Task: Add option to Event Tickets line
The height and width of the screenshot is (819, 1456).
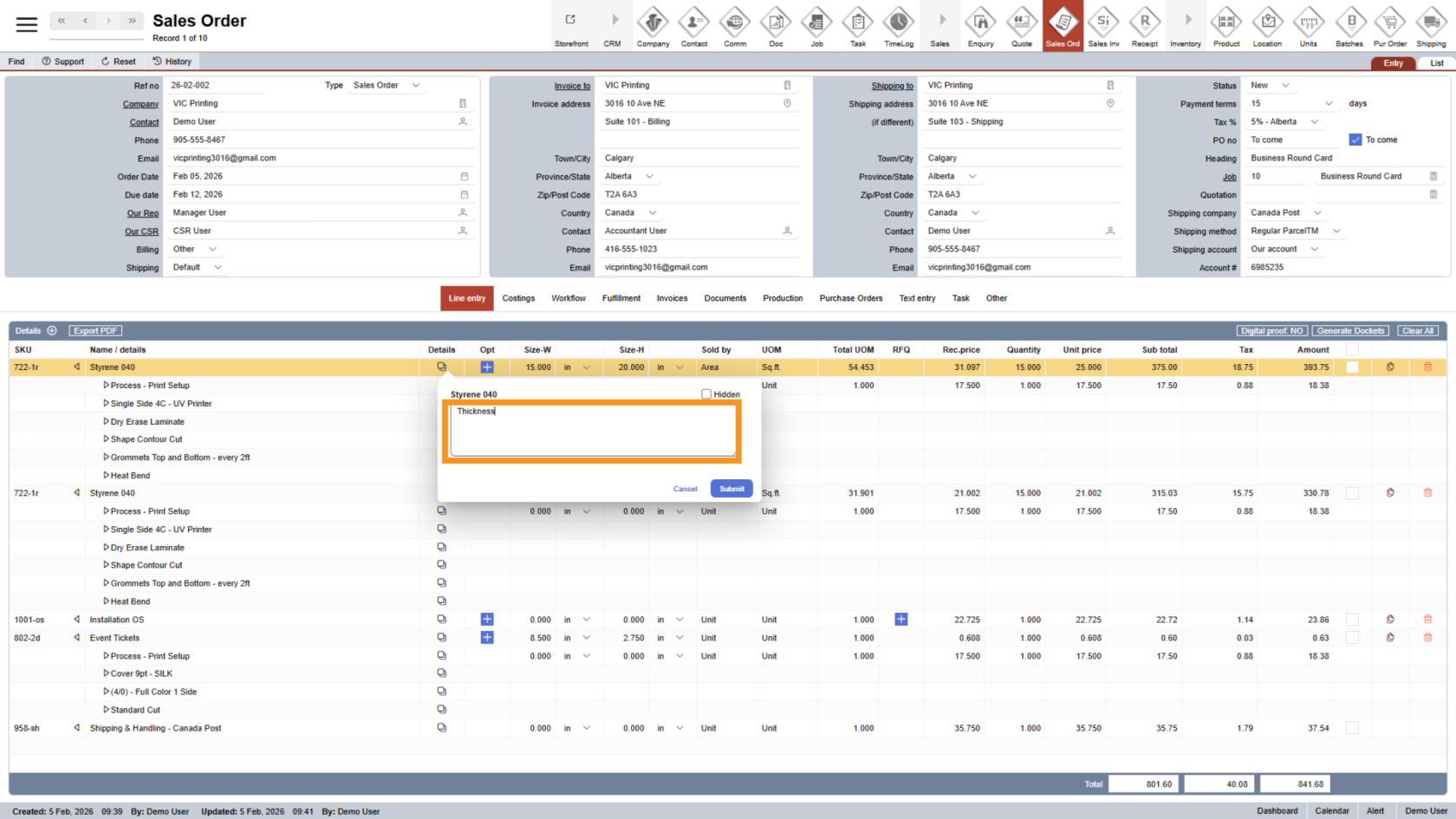Action: click(x=487, y=638)
